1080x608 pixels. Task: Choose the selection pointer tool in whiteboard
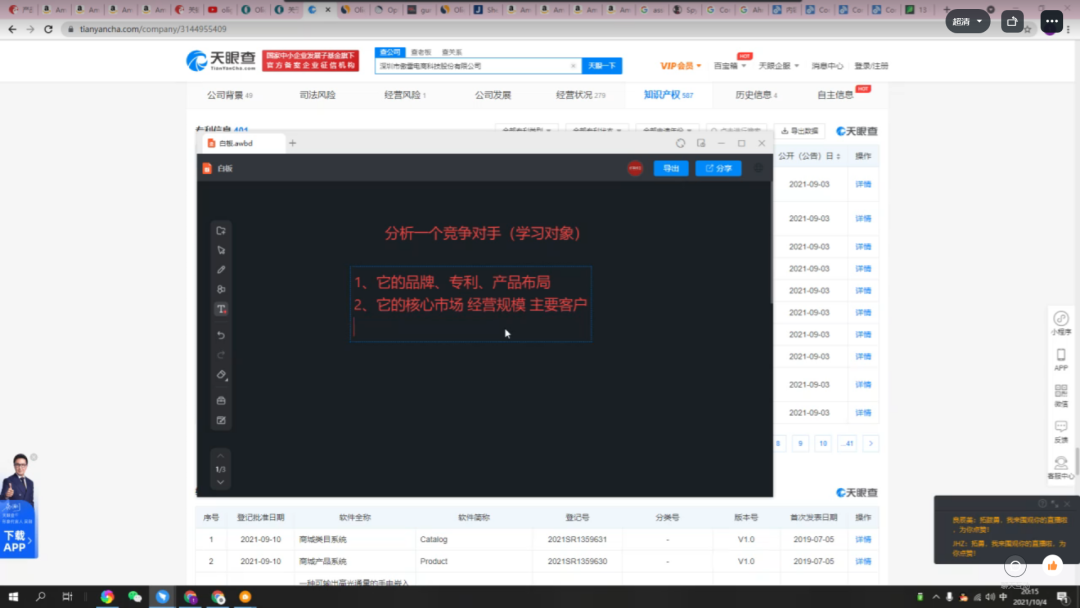(221, 251)
